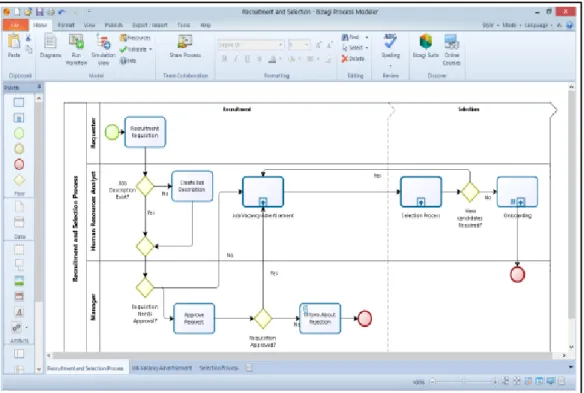Select the Data Store shape in palette

(x=19, y=222)
